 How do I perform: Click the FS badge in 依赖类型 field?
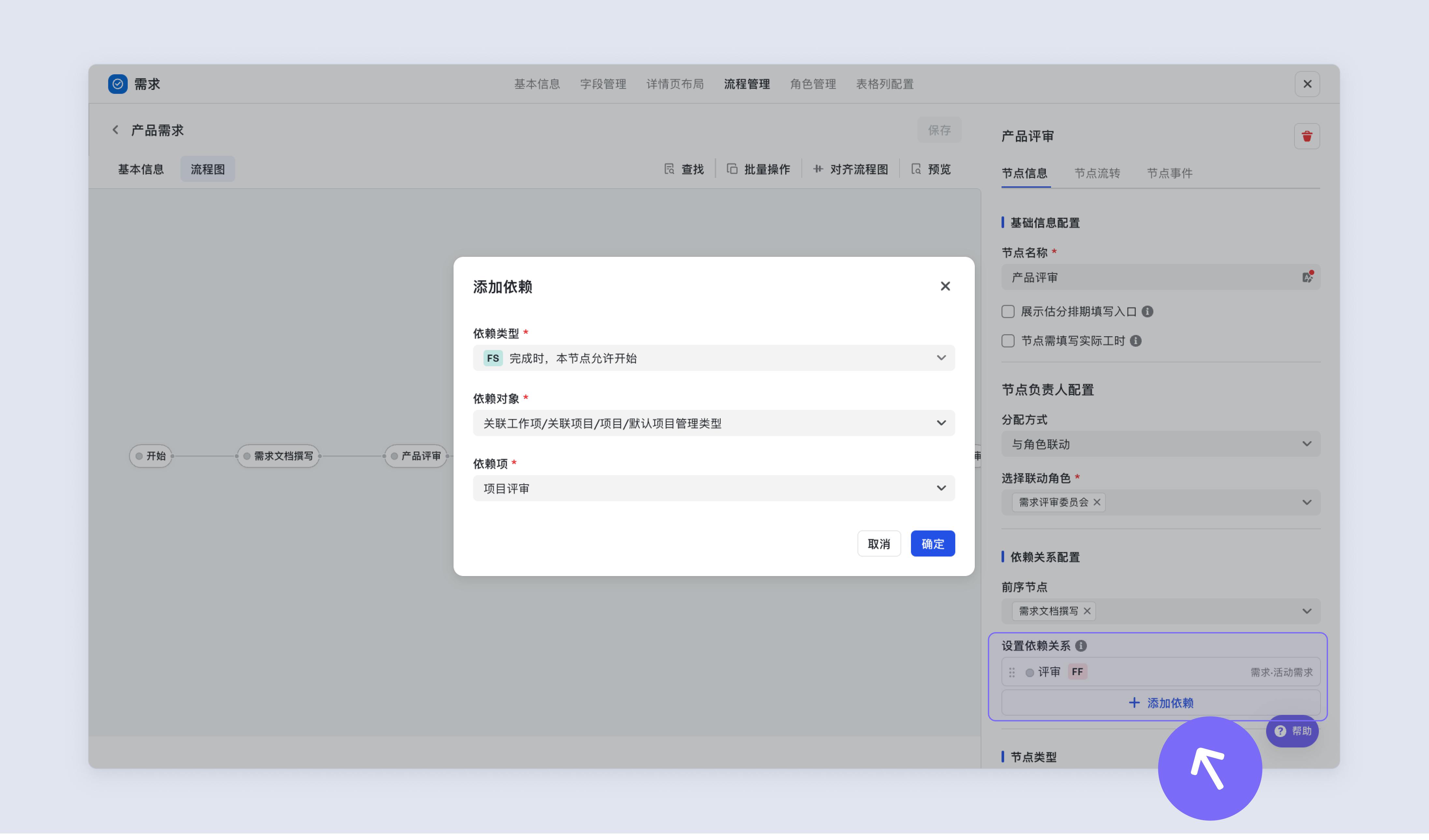(x=493, y=358)
